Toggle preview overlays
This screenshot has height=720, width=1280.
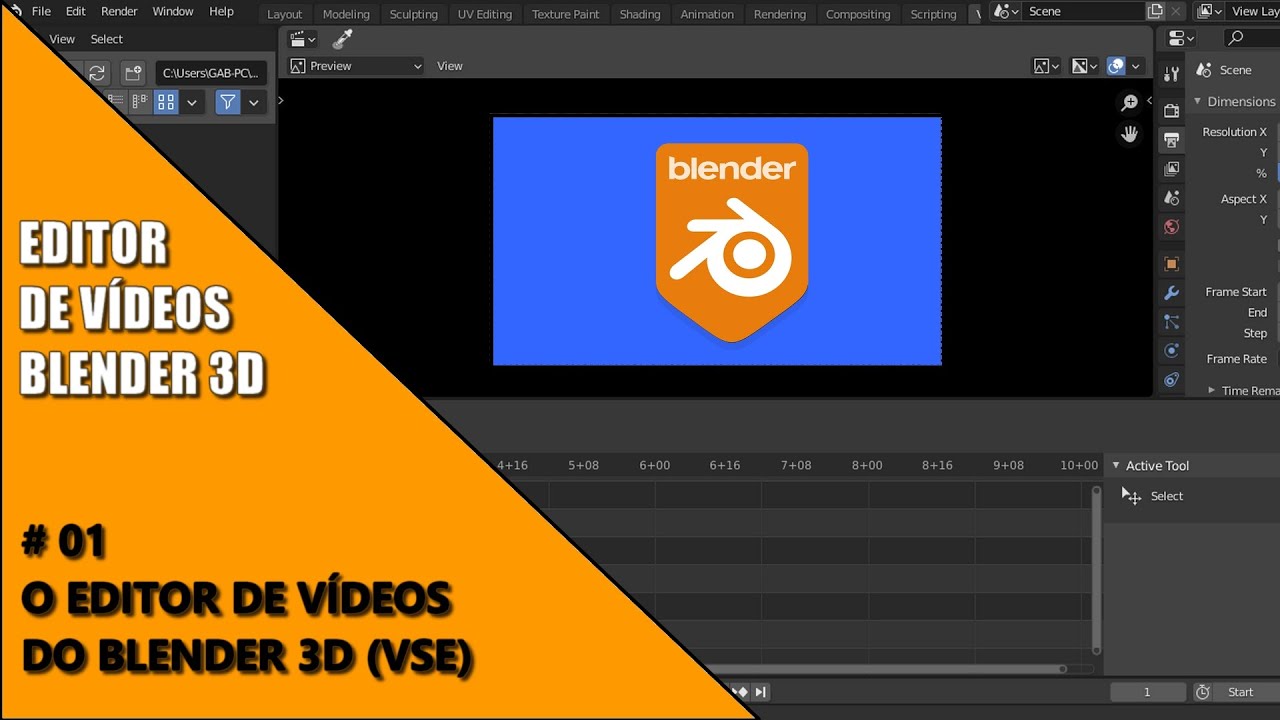(1116, 66)
